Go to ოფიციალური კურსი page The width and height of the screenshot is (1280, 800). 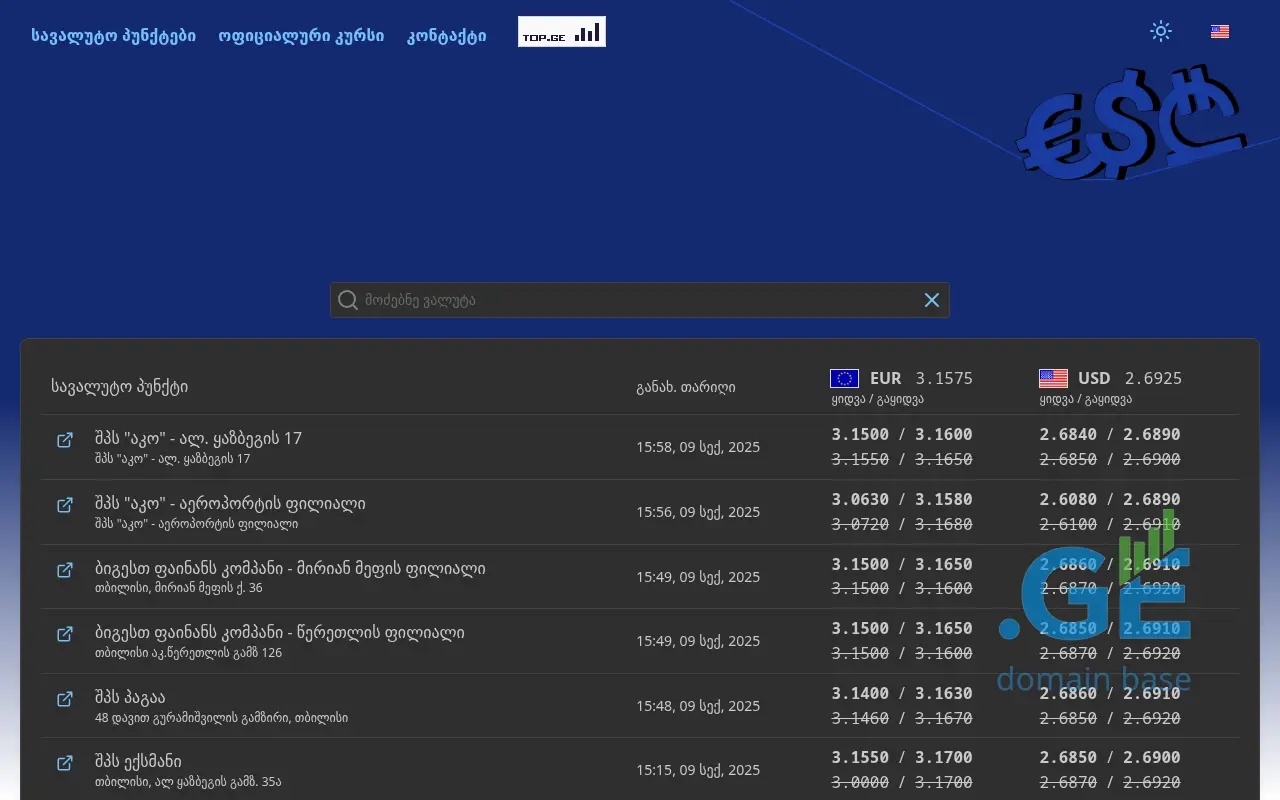pos(301,36)
